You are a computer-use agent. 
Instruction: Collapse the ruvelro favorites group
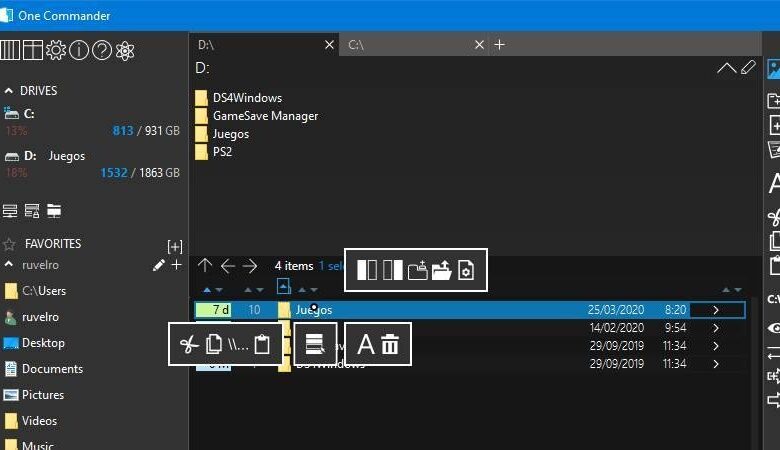click(8, 264)
